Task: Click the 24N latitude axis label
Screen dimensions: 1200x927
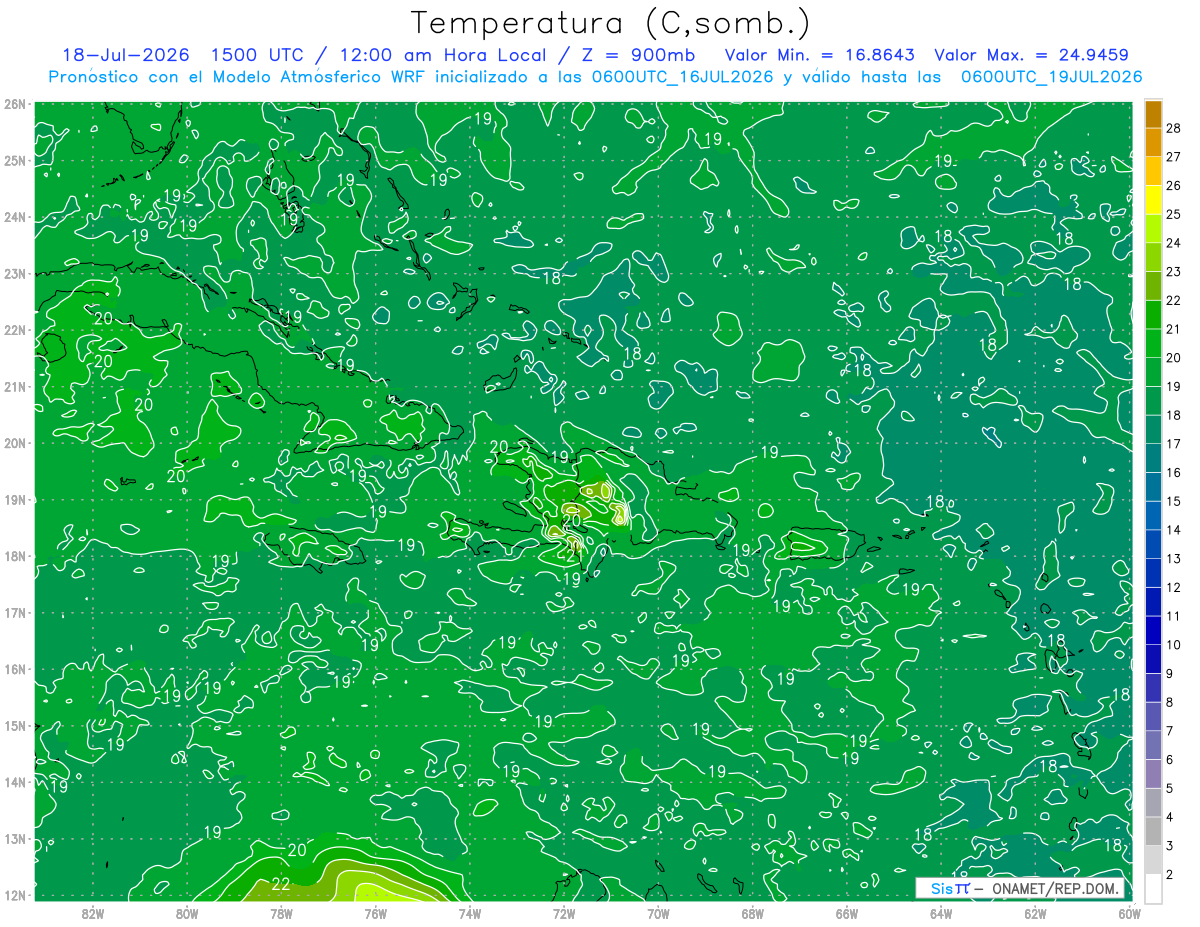Action: coord(14,217)
